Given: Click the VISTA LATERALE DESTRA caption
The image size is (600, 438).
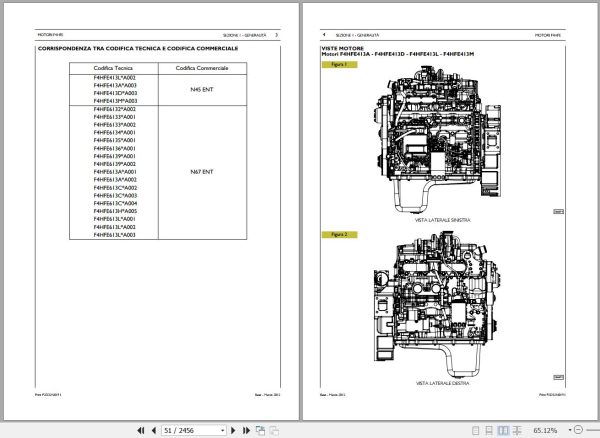Looking at the screenshot, I should 443,383.
